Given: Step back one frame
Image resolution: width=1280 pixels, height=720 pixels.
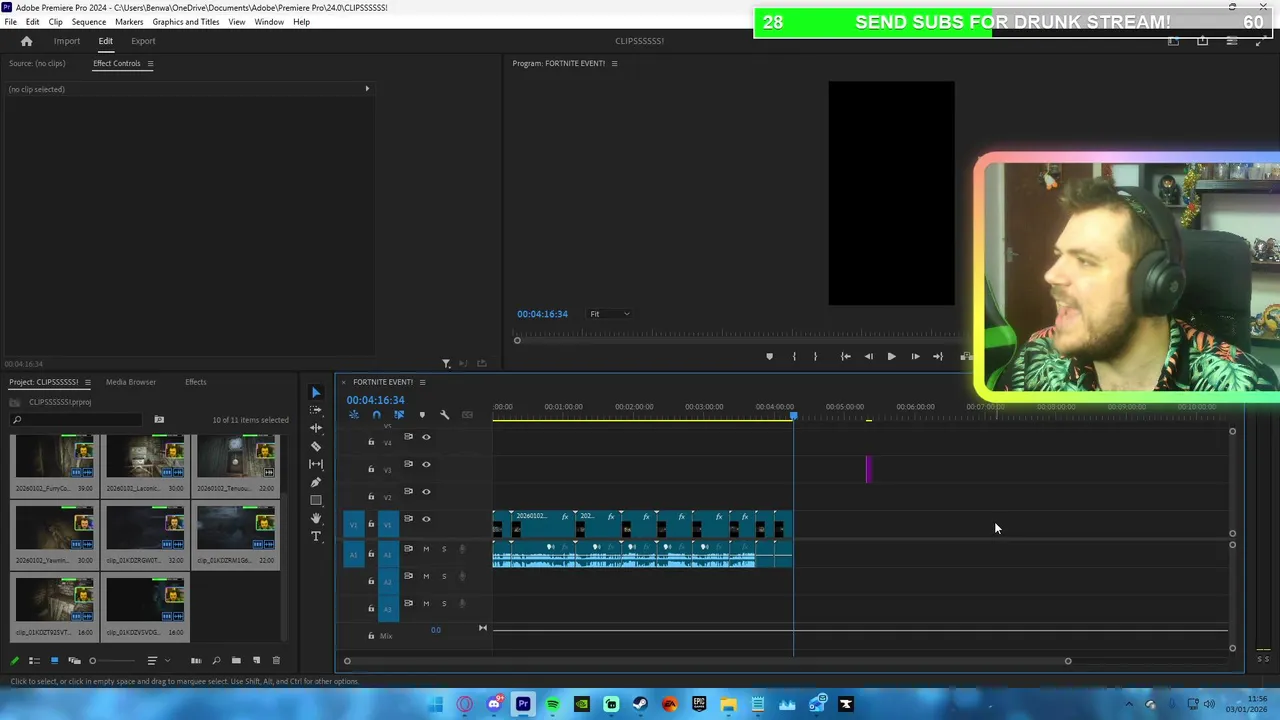Looking at the screenshot, I should [x=868, y=356].
